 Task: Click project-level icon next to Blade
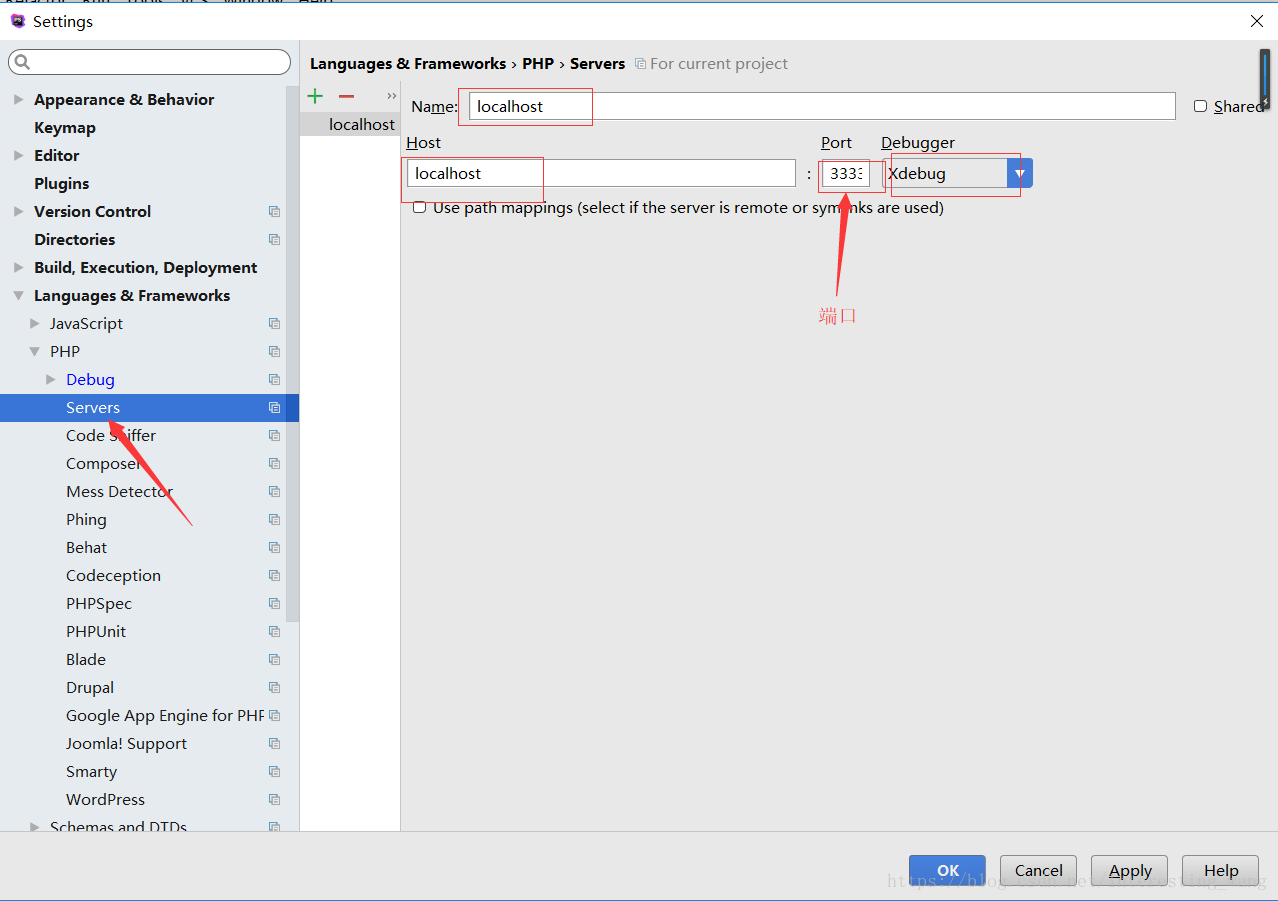[274, 660]
